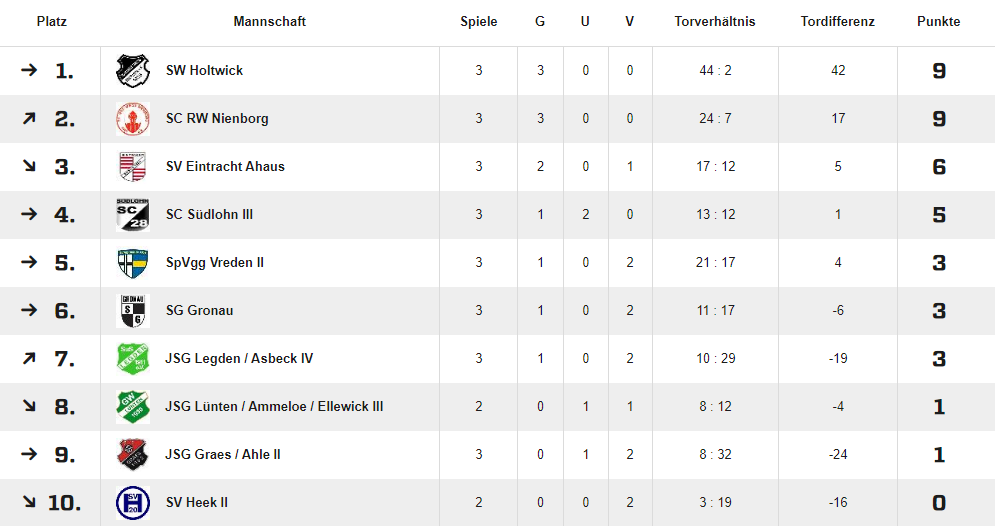Click the SpVgg Vreden shield crest
The width and height of the screenshot is (995, 526).
133,263
